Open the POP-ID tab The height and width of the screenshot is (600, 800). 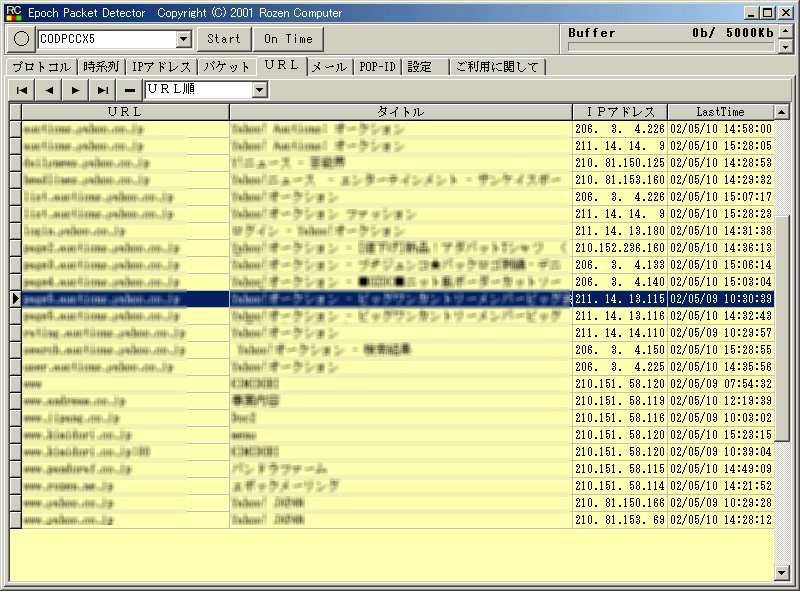pos(378,67)
